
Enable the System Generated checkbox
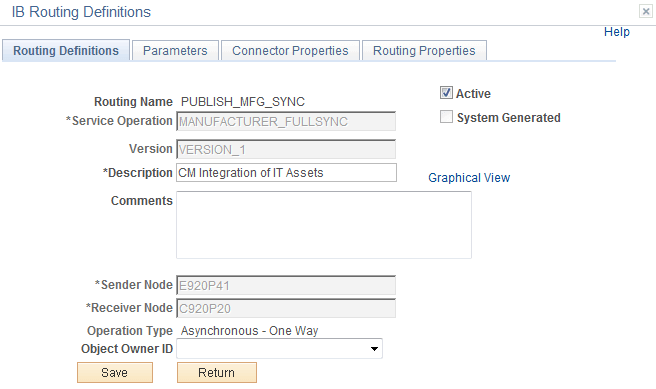tap(446, 117)
